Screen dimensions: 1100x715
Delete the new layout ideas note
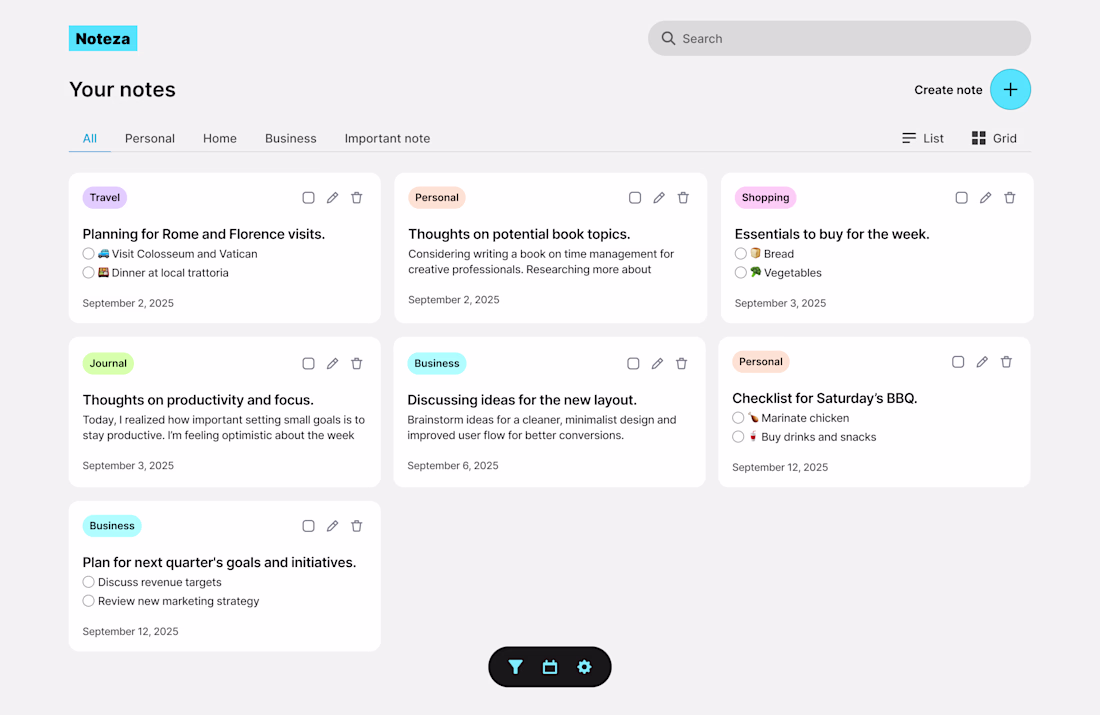[681, 363]
